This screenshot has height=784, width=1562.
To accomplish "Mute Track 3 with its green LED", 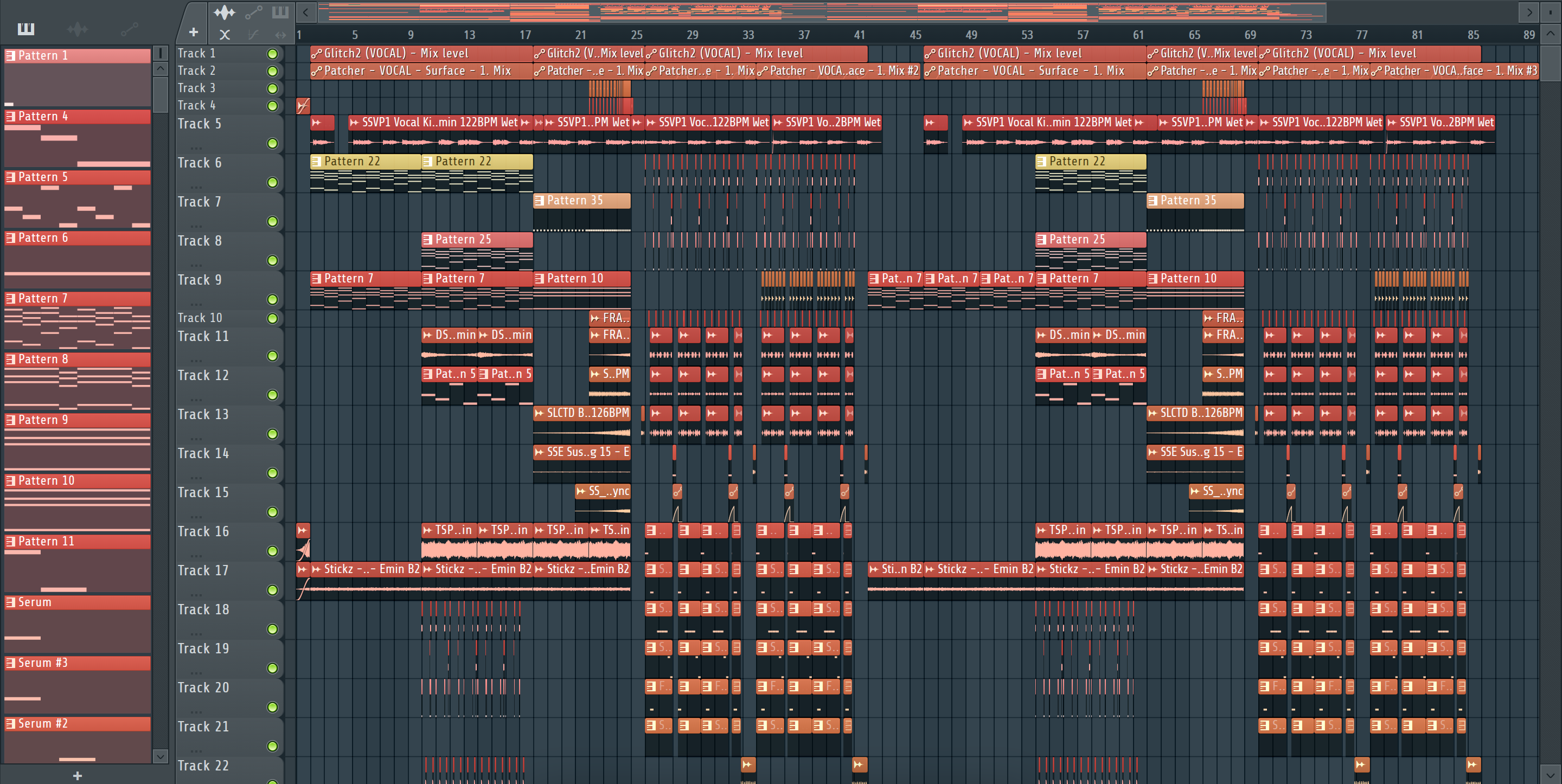I will tap(273, 88).
